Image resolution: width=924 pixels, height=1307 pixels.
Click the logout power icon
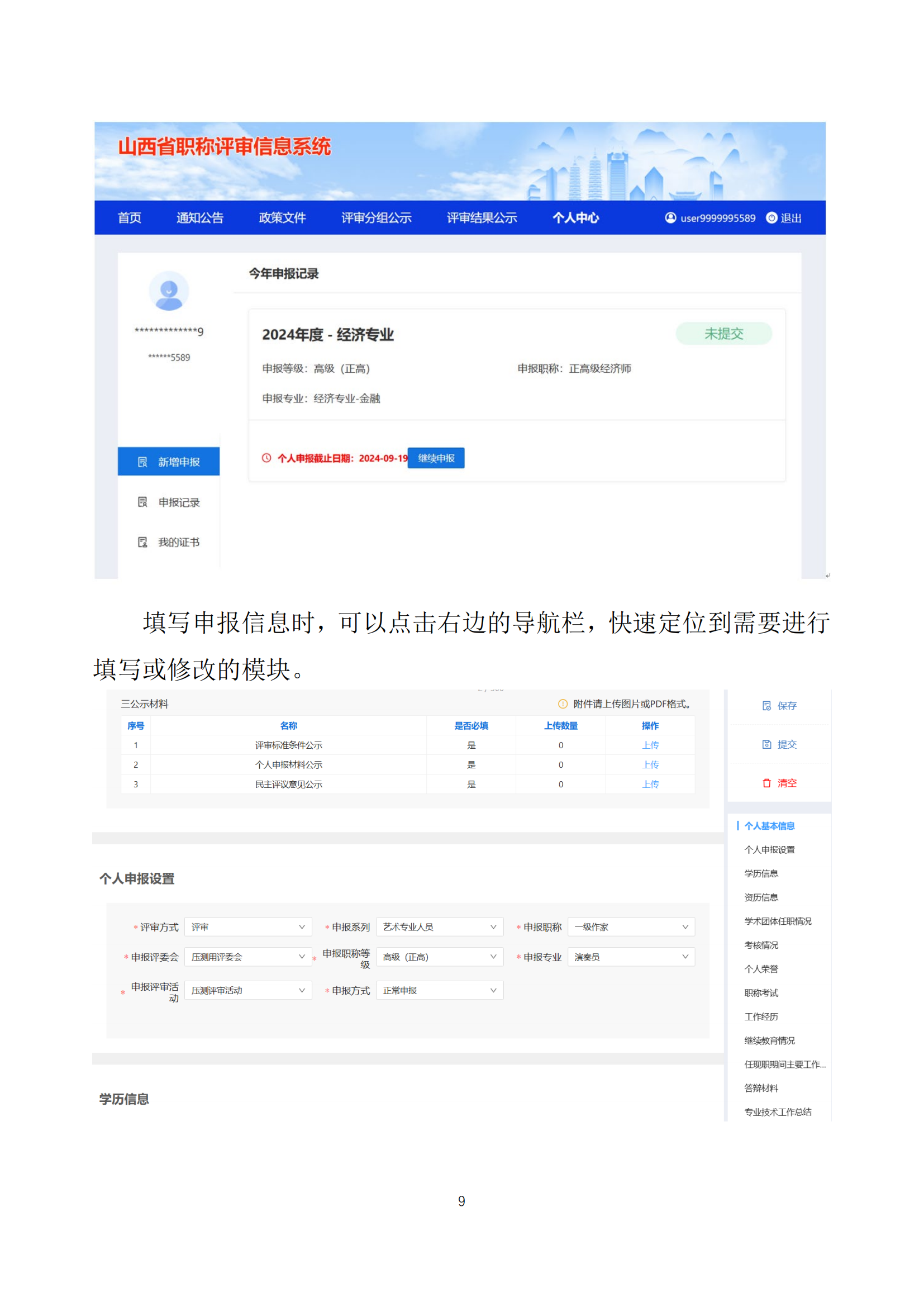[x=771, y=217]
